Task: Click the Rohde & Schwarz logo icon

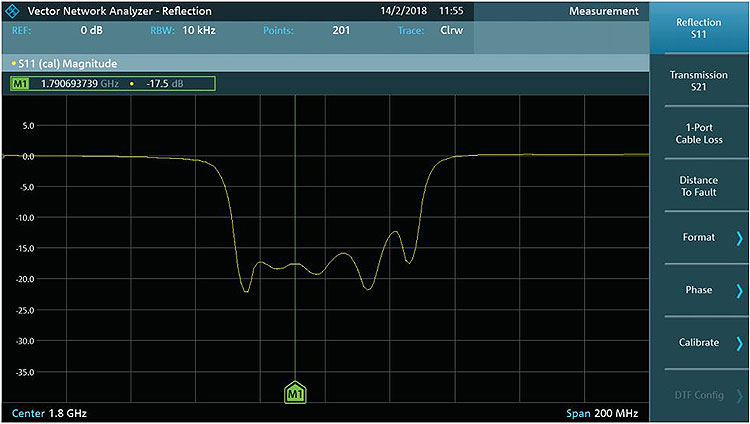Action: [12, 11]
